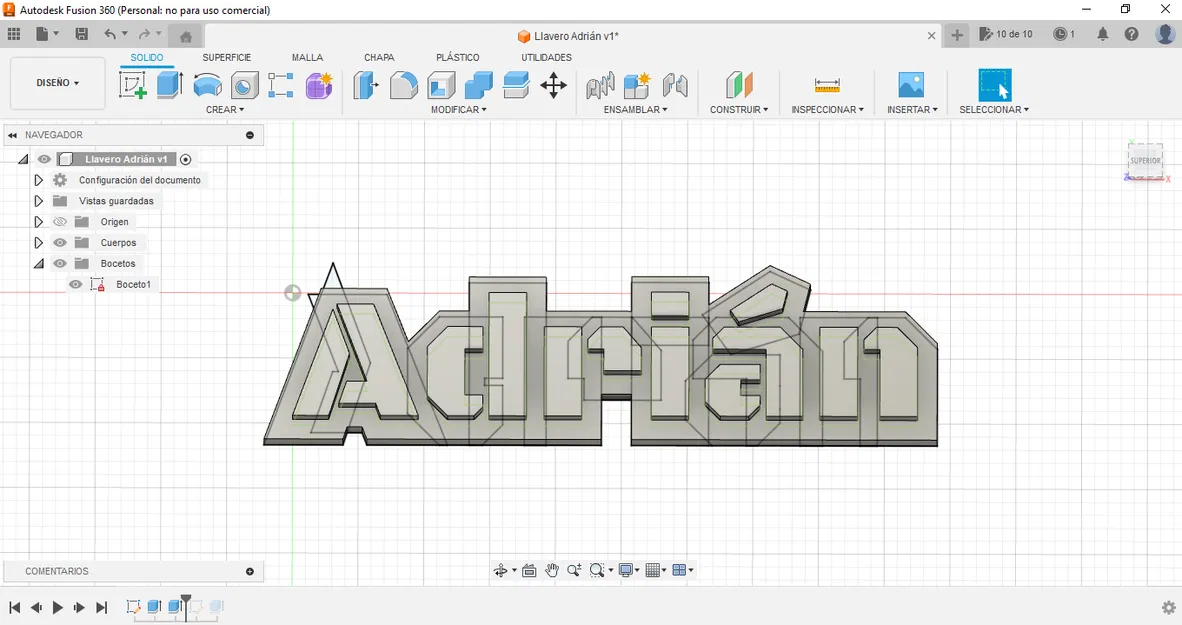Open the CREAR dropdown menu

[x=225, y=109]
